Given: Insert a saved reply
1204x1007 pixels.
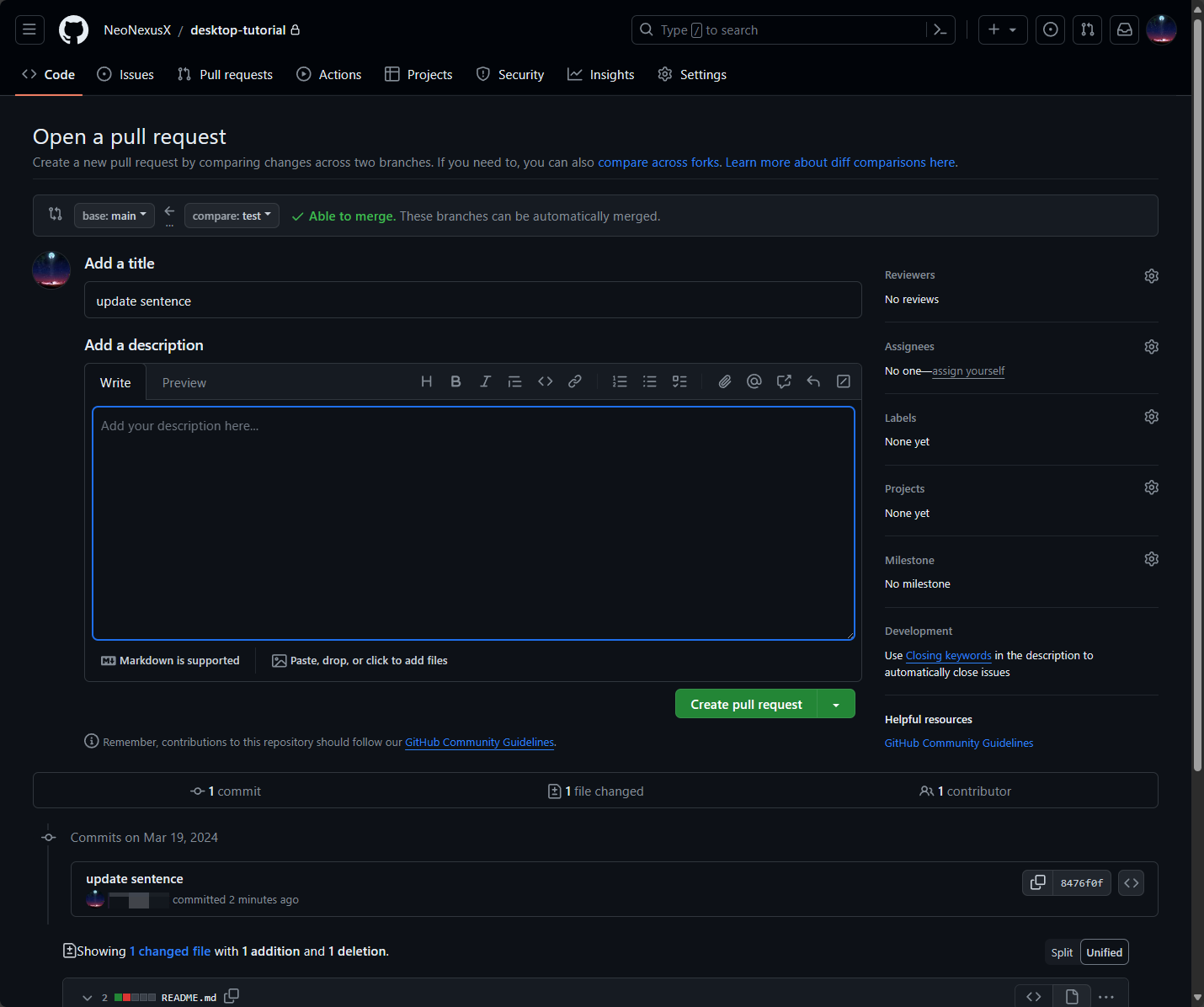Looking at the screenshot, I should pyautogui.click(x=813, y=381).
